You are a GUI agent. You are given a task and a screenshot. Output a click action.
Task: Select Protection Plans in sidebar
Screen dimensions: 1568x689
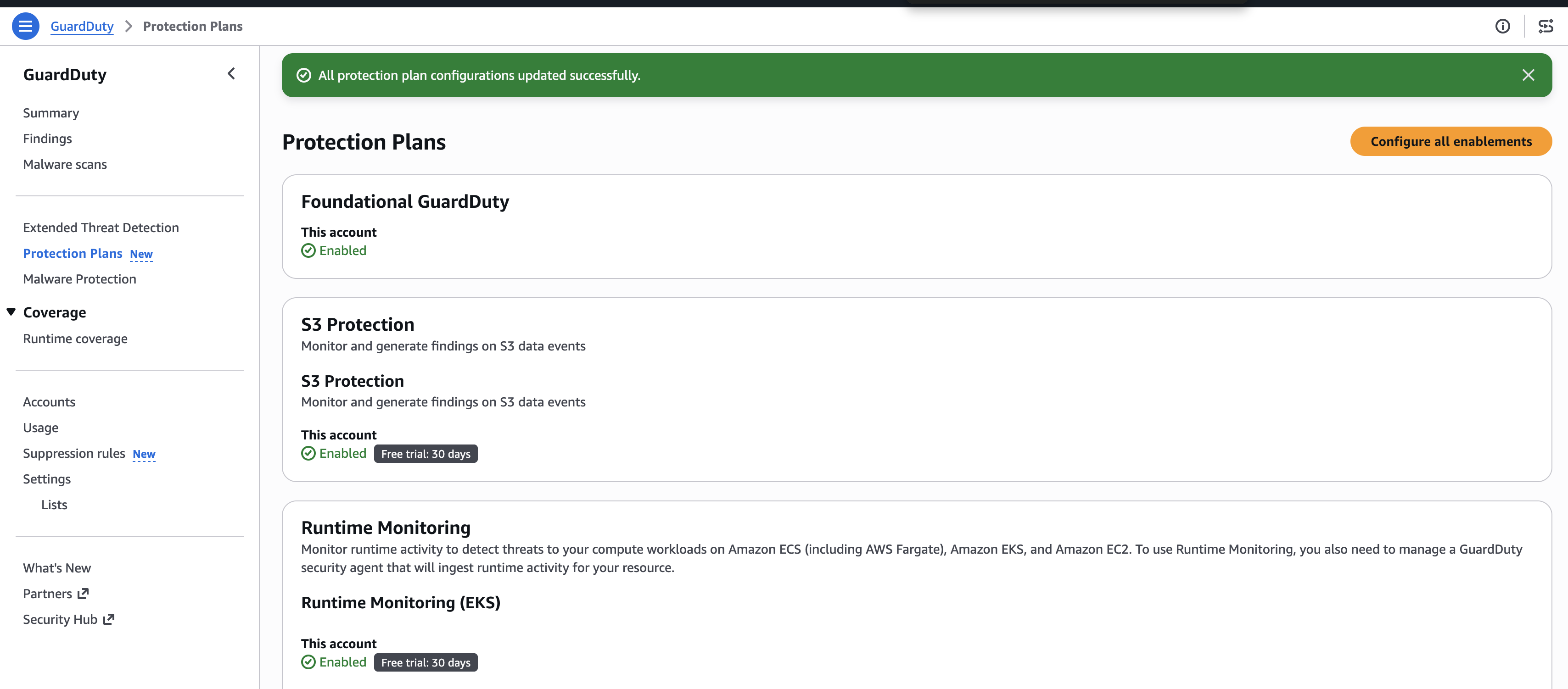coord(73,253)
